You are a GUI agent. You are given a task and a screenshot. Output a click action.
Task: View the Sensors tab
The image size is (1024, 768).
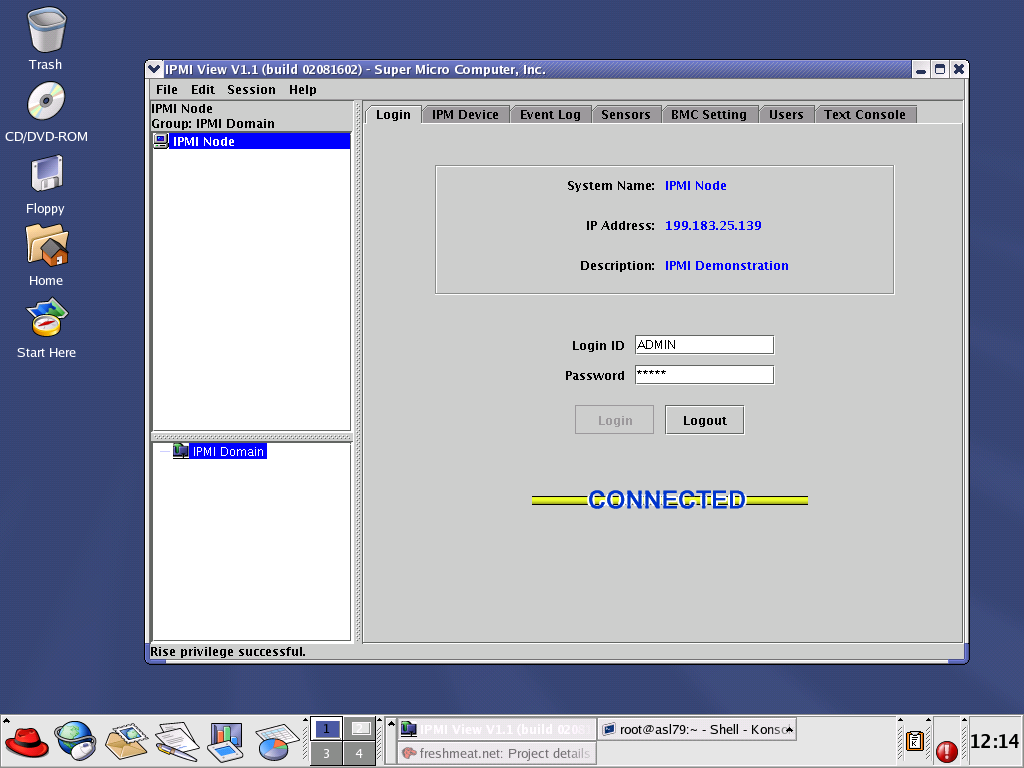(626, 114)
